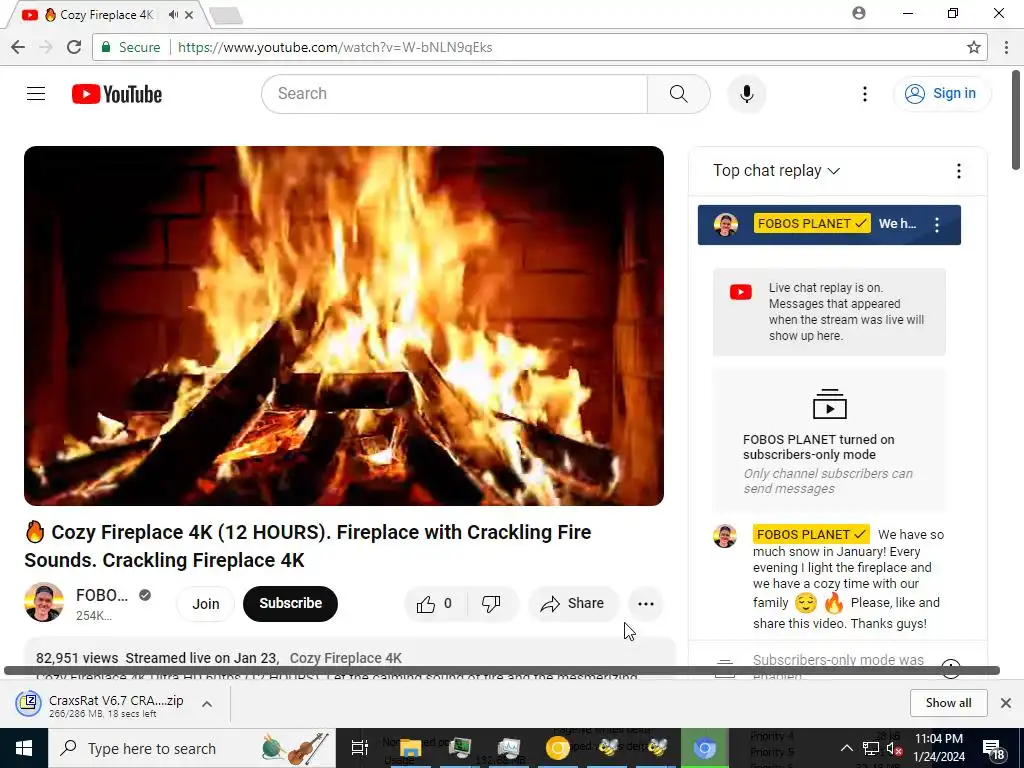The width and height of the screenshot is (1024, 768).
Task: Open FOBOS PLANET chat author avatar
Action: 724,536
